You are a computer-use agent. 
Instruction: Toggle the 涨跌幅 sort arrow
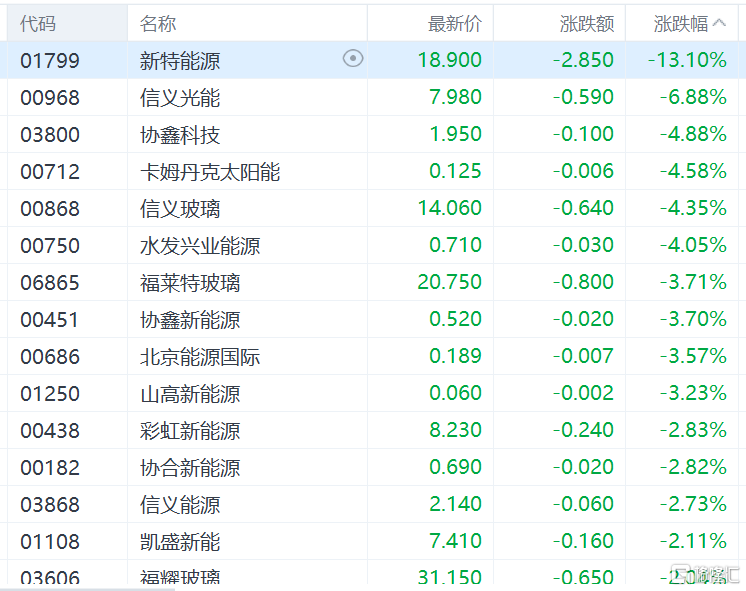719,23
